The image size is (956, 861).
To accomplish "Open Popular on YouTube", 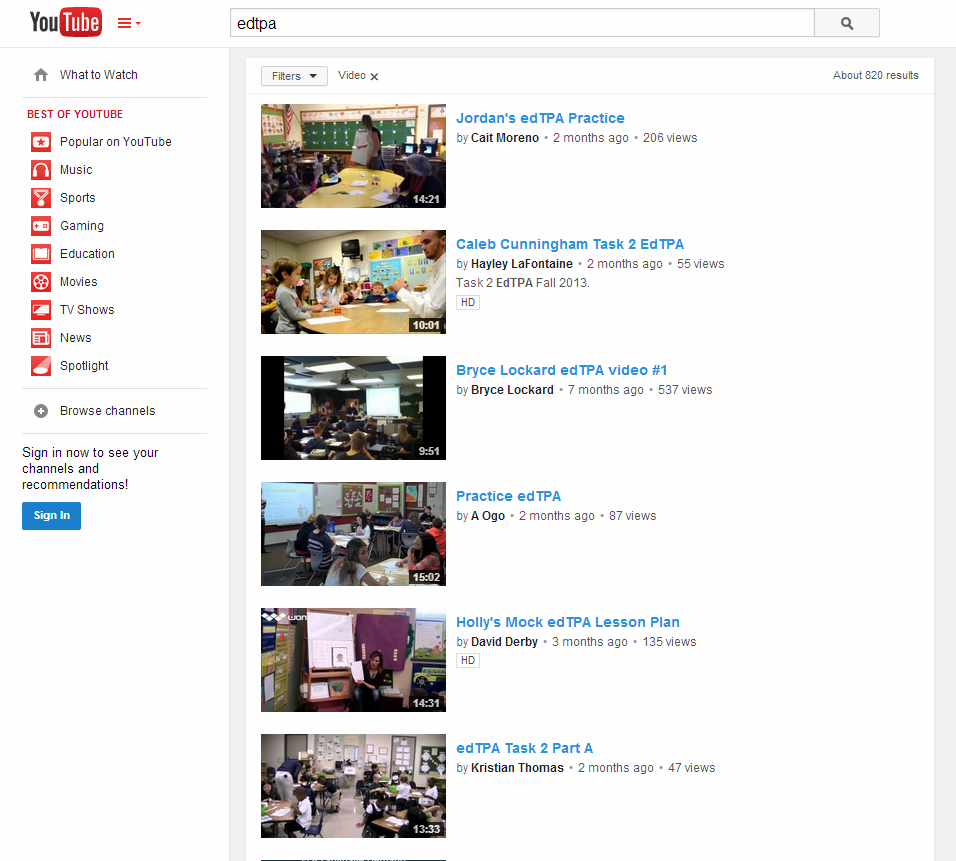I will click(x=116, y=142).
